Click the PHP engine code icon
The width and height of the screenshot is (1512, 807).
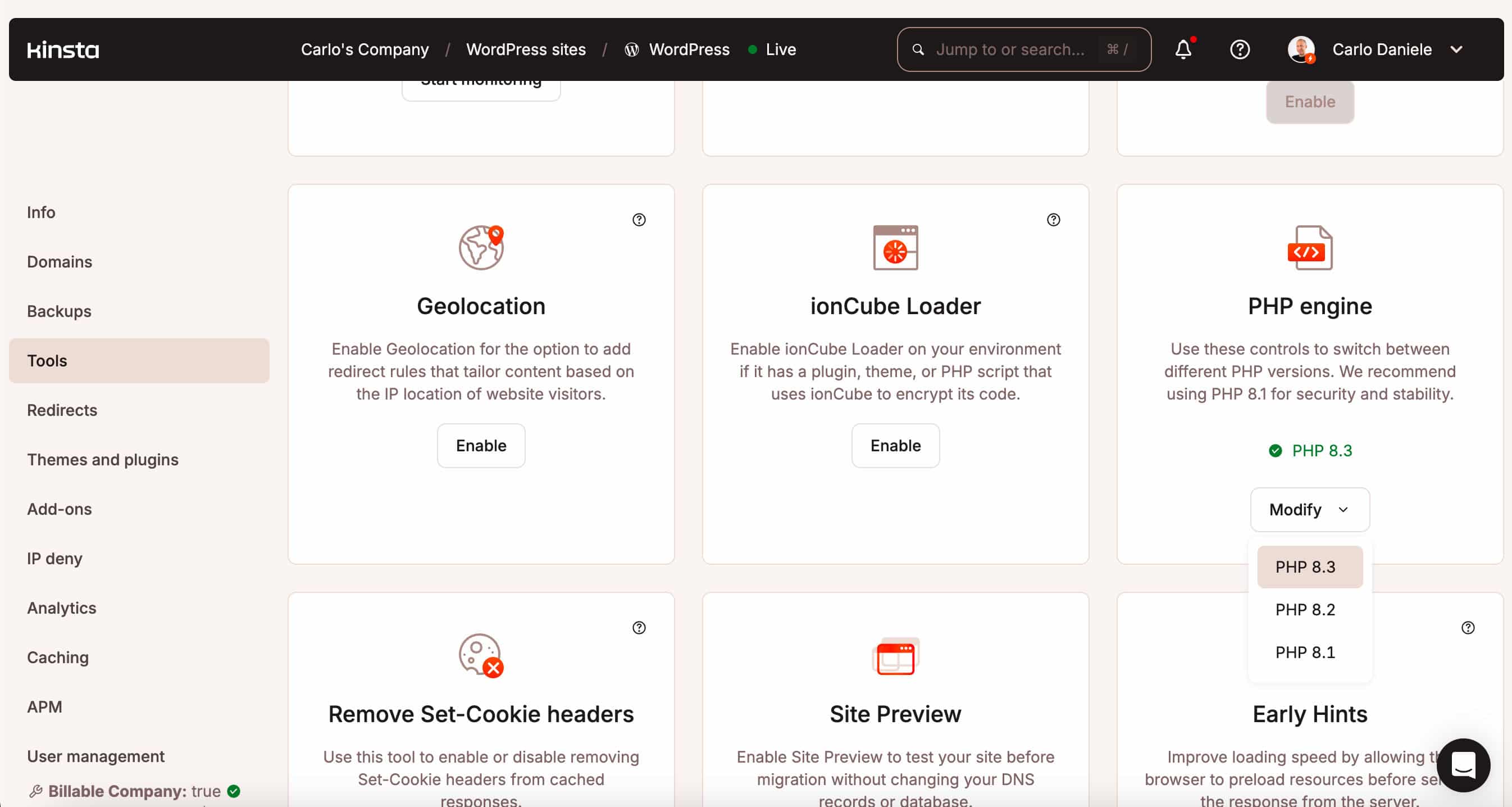(x=1309, y=247)
